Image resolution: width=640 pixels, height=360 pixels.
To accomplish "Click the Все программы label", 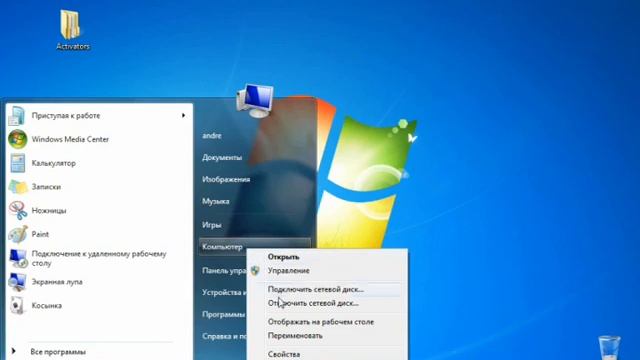I will point(58,352).
